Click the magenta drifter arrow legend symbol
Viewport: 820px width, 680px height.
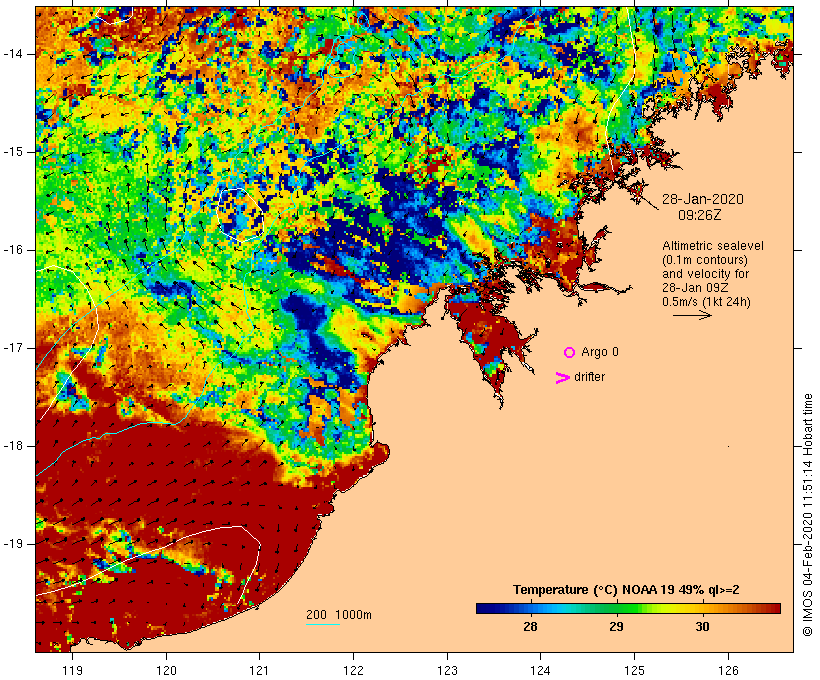pos(562,378)
